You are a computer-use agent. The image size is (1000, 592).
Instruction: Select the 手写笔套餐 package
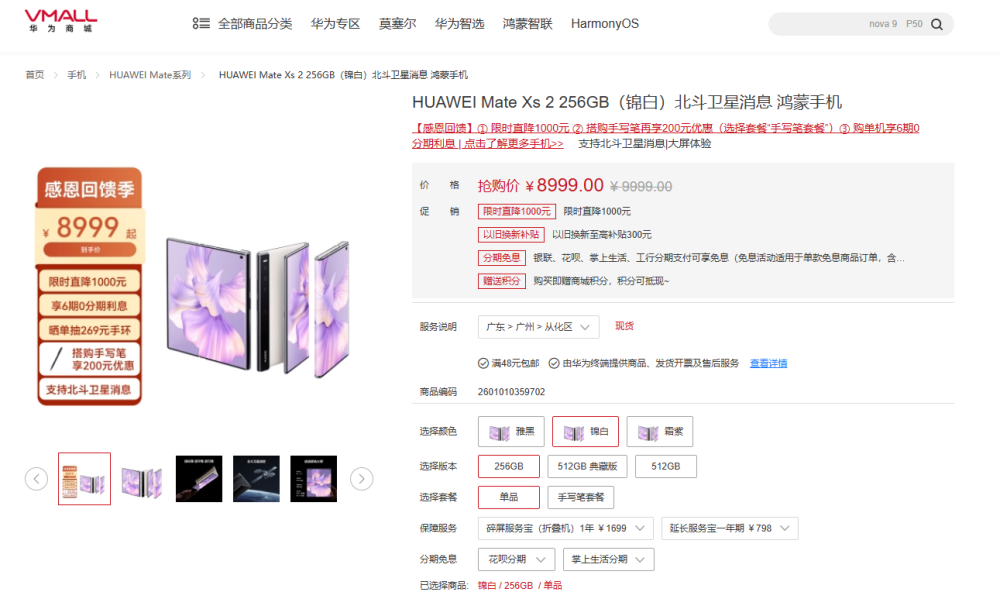[x=581, y=497]
